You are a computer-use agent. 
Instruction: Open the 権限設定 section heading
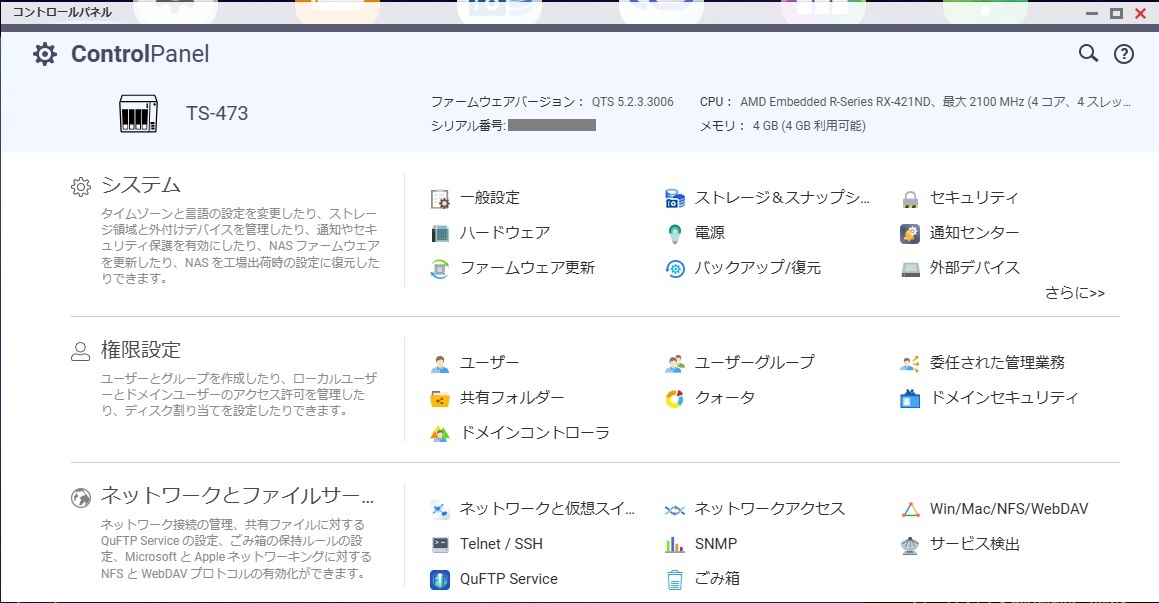click(140, 350)
